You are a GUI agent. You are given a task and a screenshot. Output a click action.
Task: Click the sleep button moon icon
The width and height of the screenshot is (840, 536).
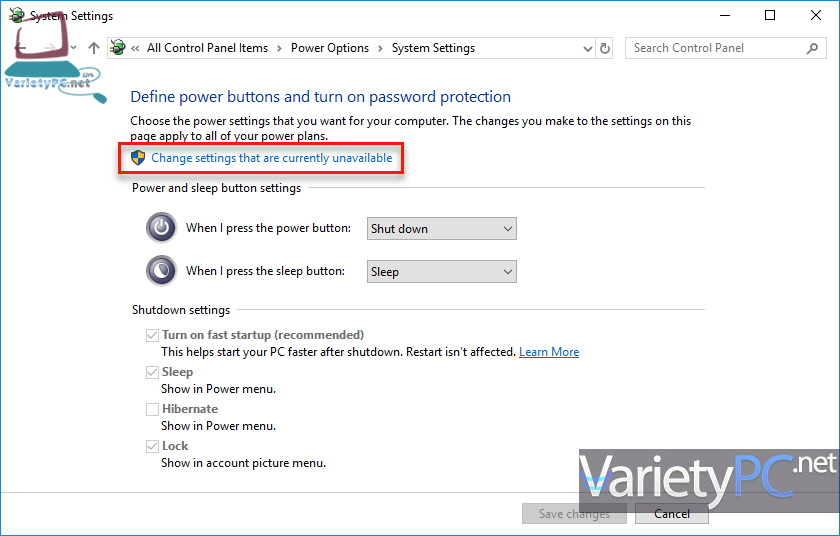[161, 271]
